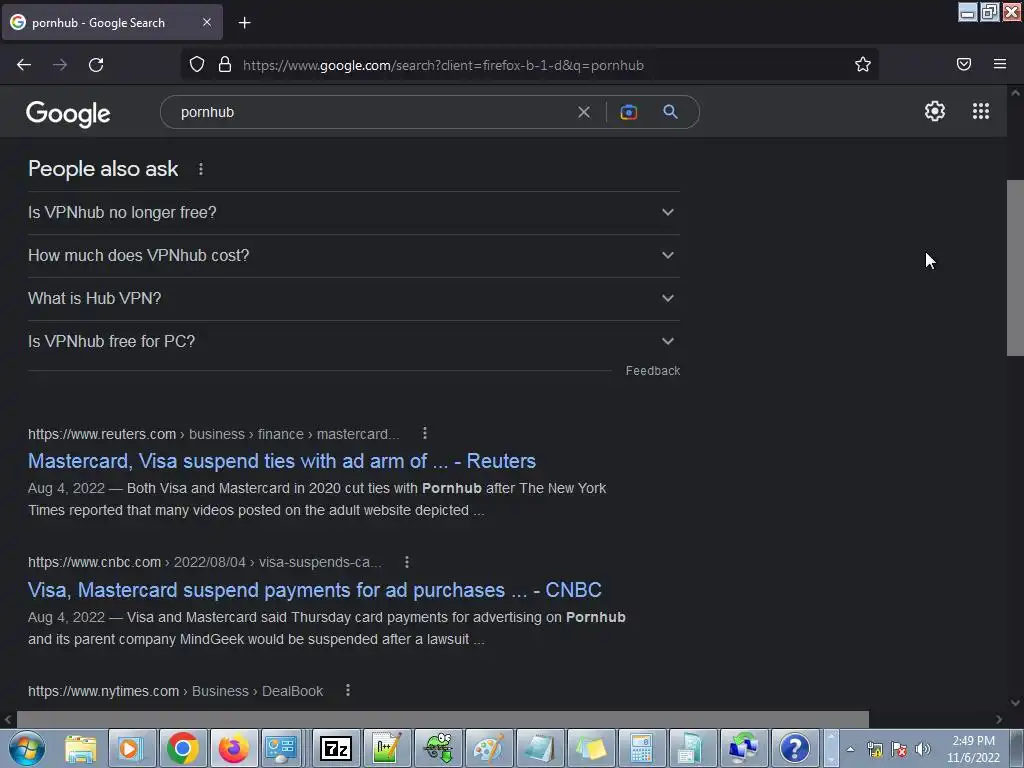Viewport: 1024px width, 768px height.
Task: Click the address bar URL
Action: (443, 65)
